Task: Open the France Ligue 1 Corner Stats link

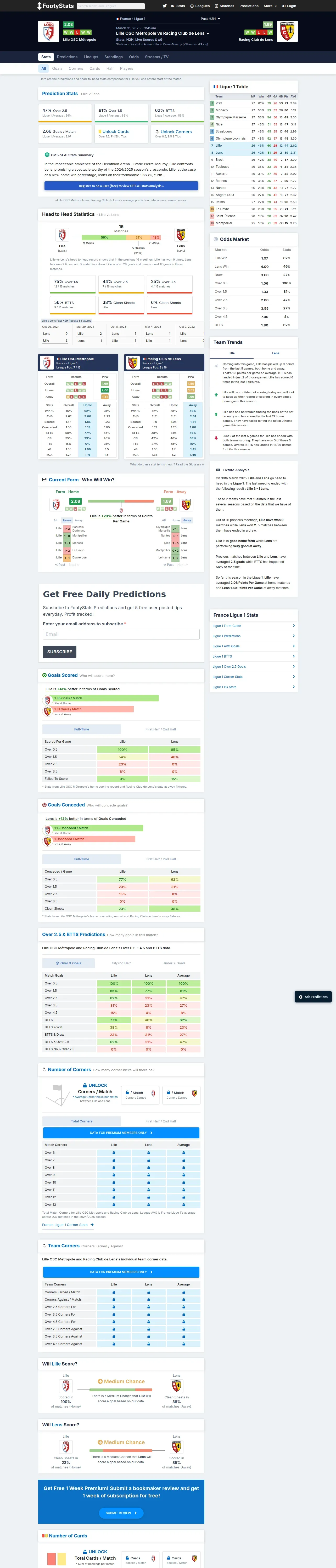Action: tap(68, 1225)
